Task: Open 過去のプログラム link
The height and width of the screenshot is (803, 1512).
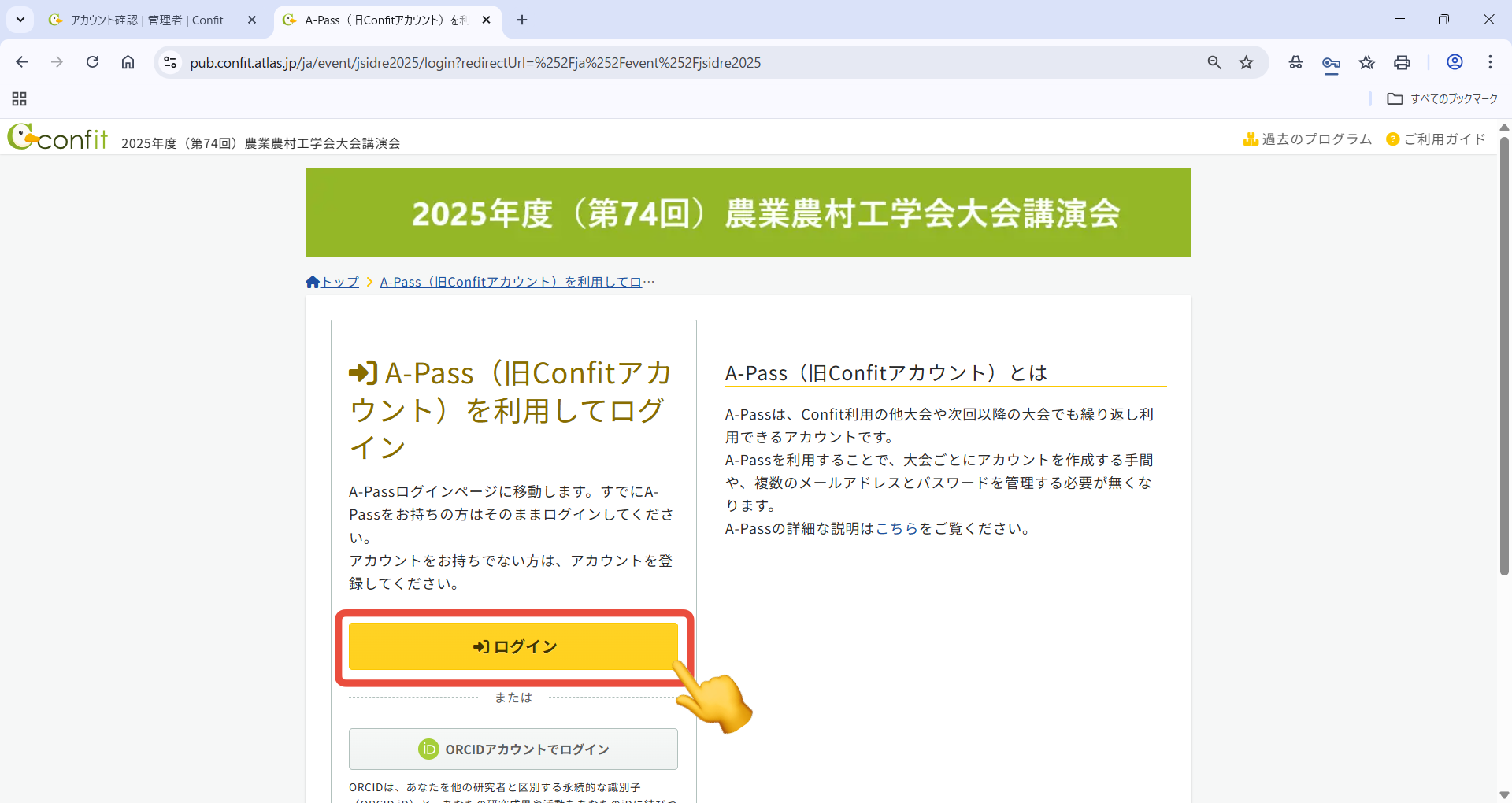Action: click(1307, 139)
